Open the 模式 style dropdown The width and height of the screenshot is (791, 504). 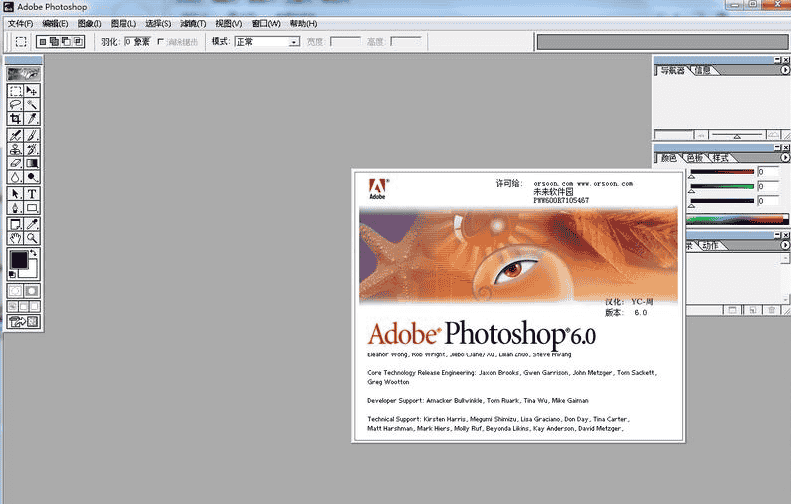[266, 42]
